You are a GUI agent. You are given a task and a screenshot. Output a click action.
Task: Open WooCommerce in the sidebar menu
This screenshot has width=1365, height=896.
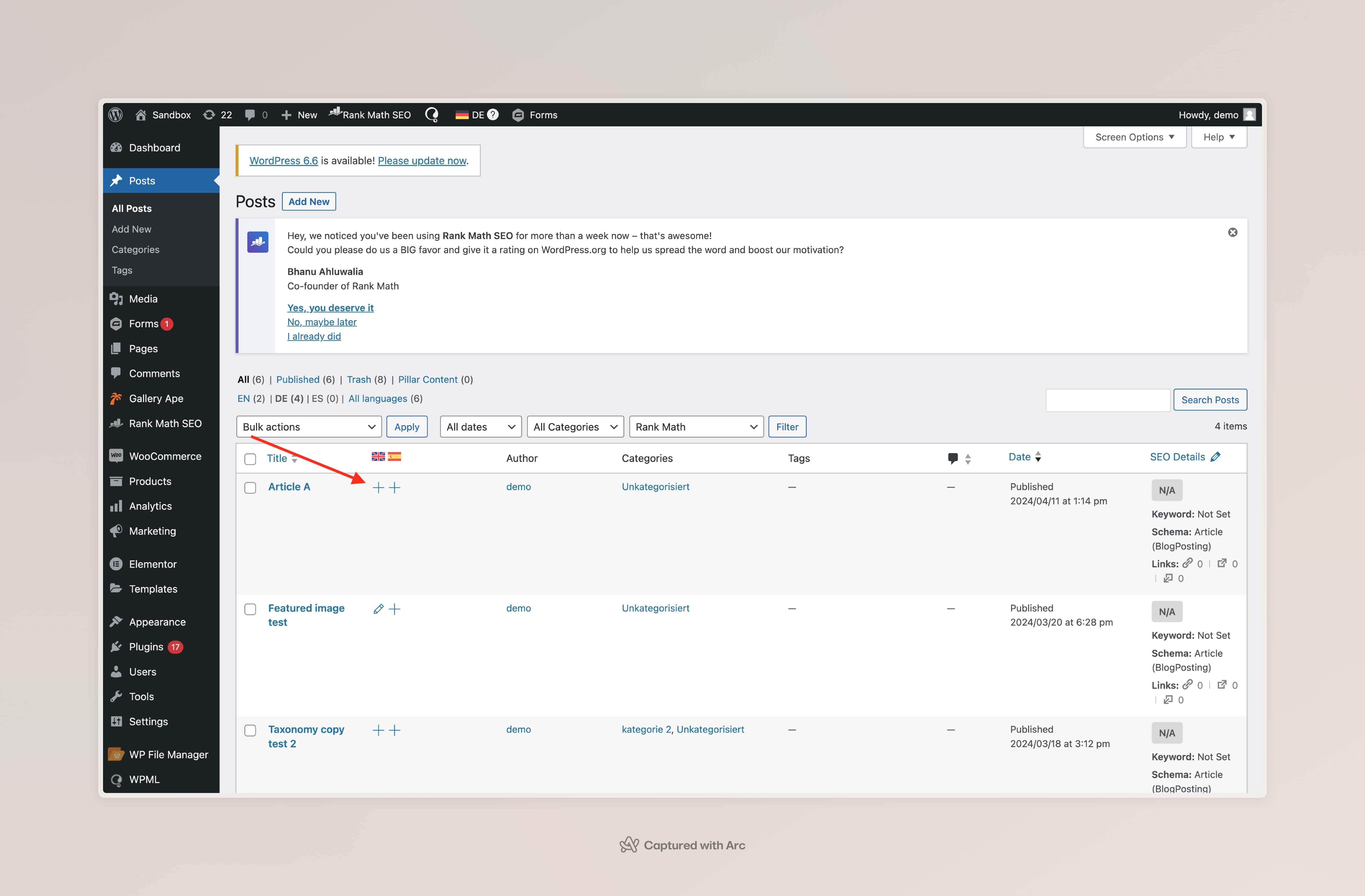point(165,456)
